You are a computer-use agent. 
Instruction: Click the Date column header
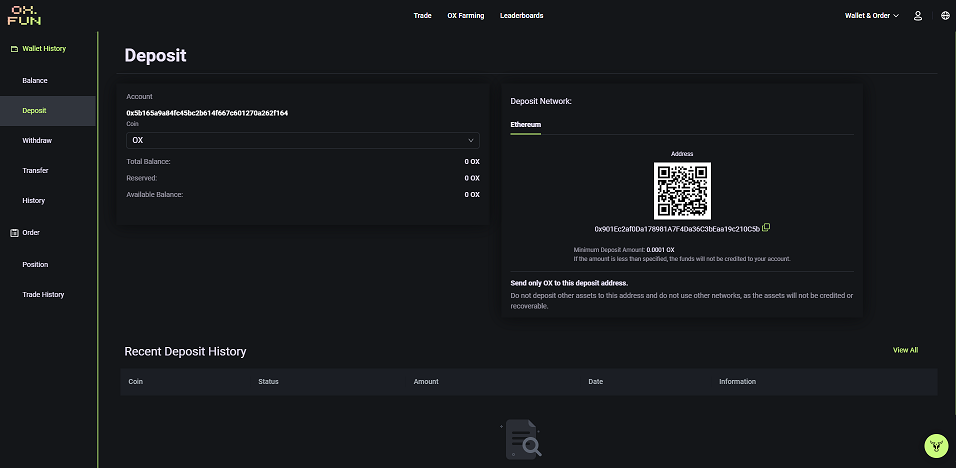click(x=596, y=381)
